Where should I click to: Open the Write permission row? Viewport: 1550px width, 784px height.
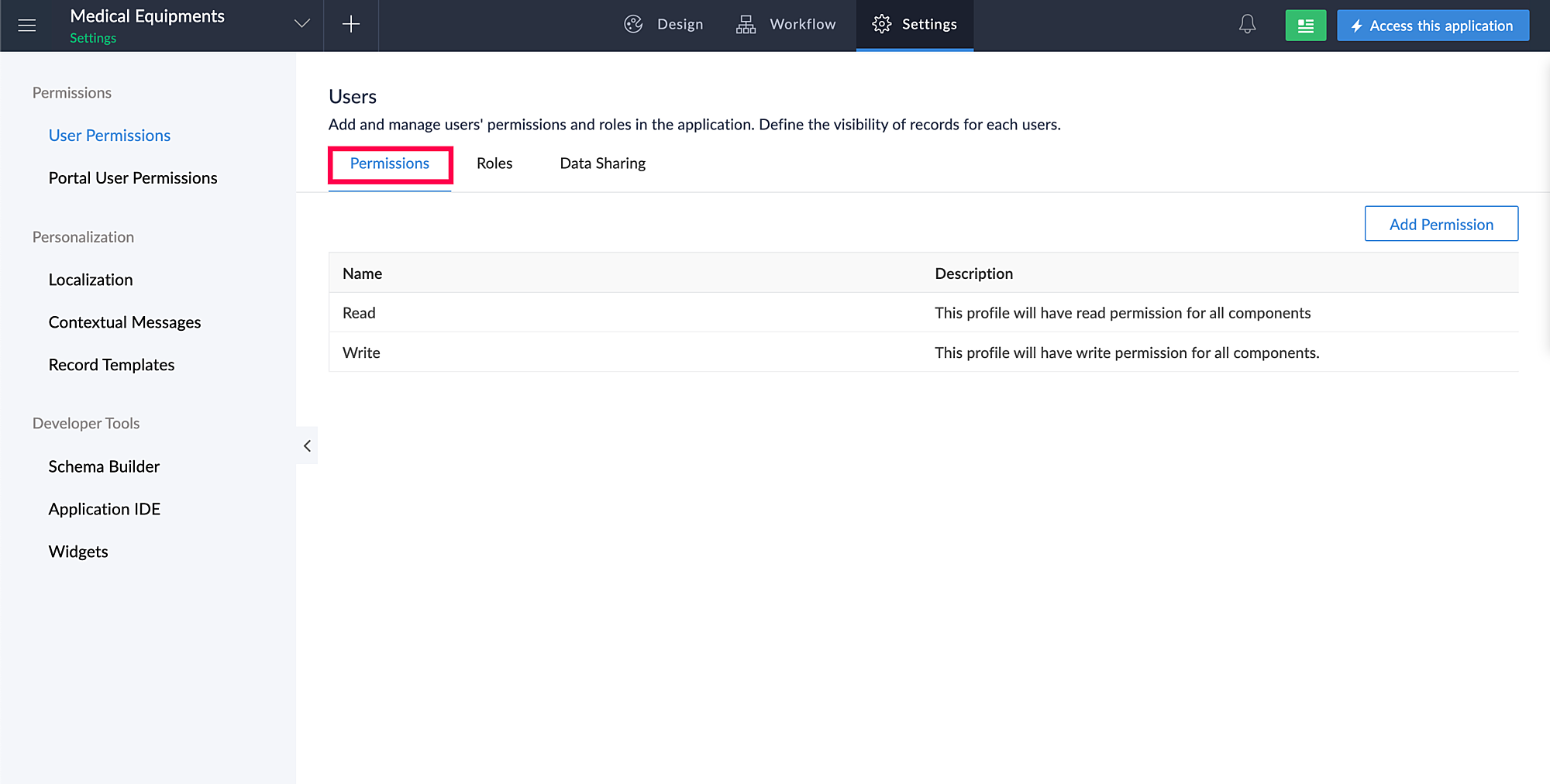(x=924, y=352)
